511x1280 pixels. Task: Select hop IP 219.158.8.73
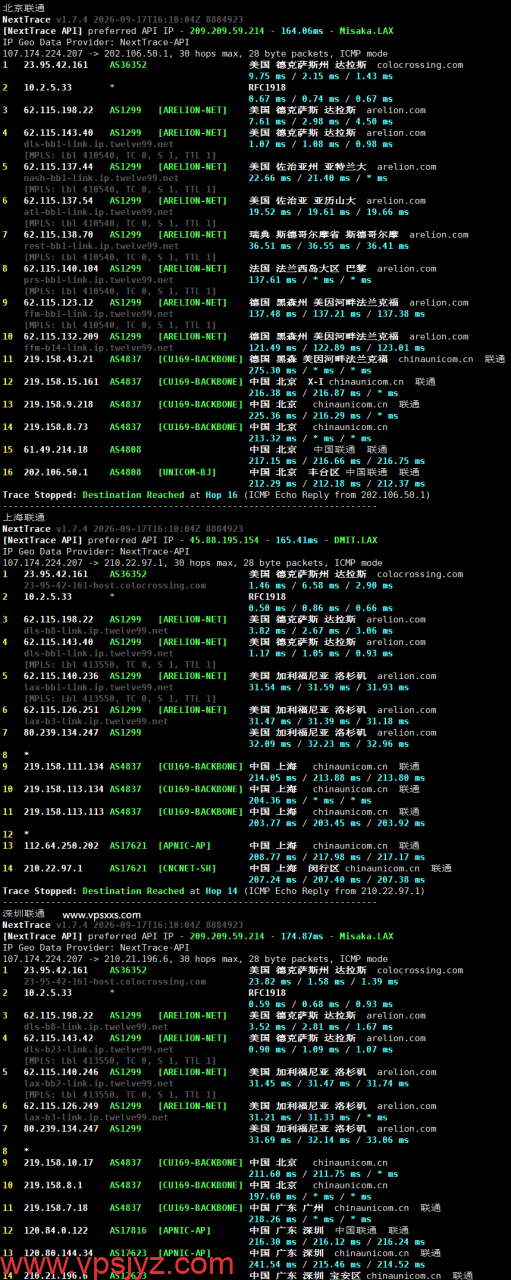coord(56,427)
